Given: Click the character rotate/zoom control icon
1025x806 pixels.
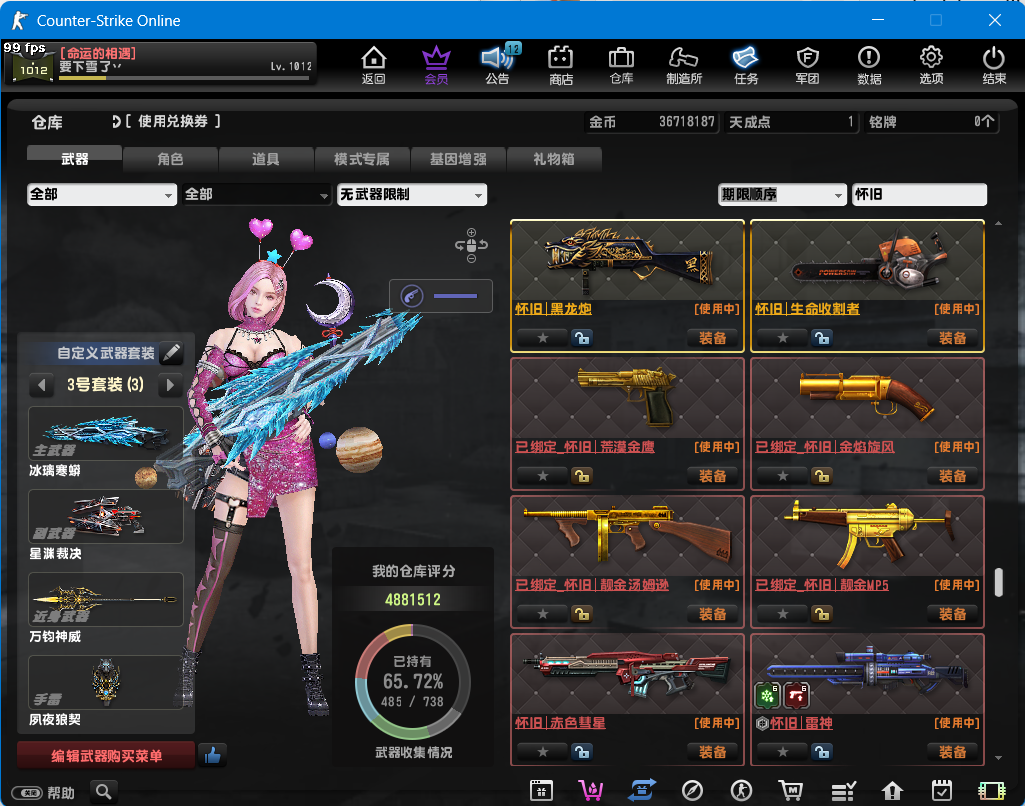Looking at the screenshot, I should tap(471, 245).
